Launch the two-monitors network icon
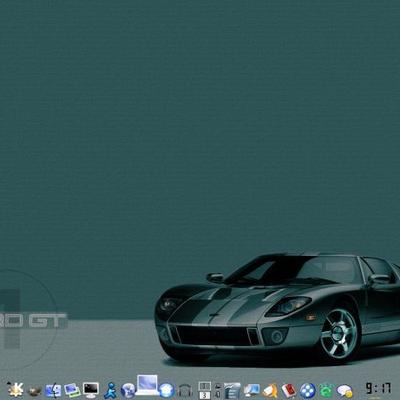400x400 pixels. [251, 390]
